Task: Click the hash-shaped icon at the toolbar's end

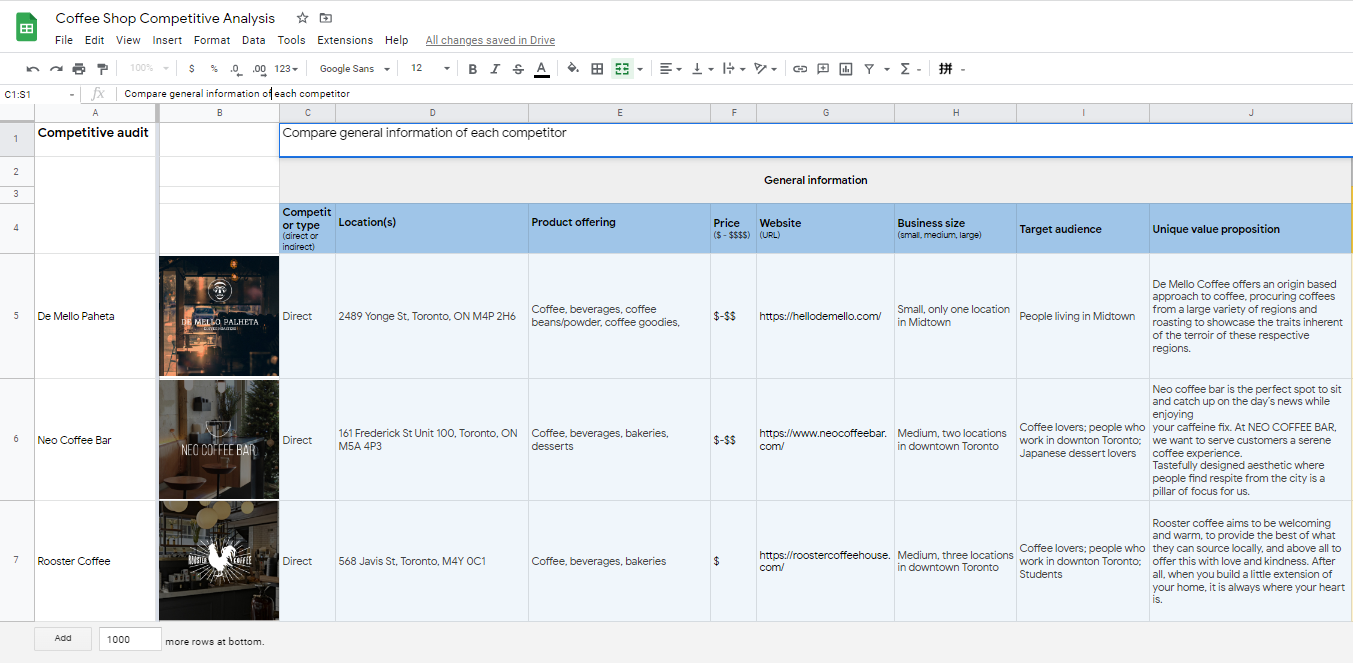Action: (946, 69)
